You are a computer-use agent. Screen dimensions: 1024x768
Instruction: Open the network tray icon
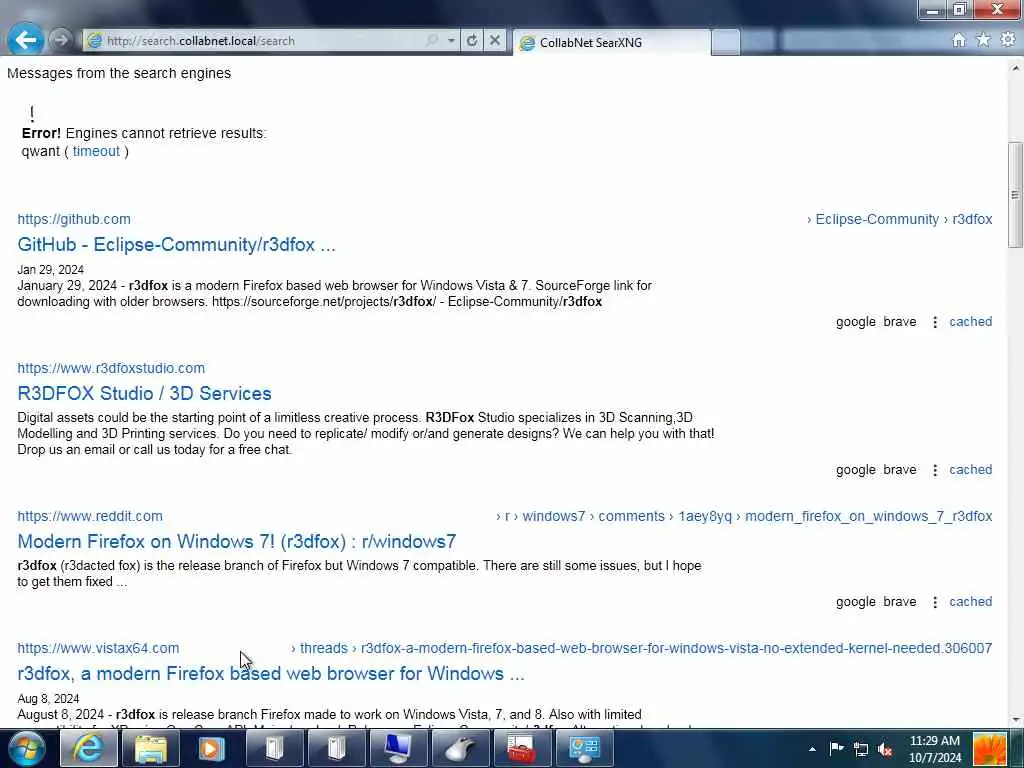tap(861, 749)
